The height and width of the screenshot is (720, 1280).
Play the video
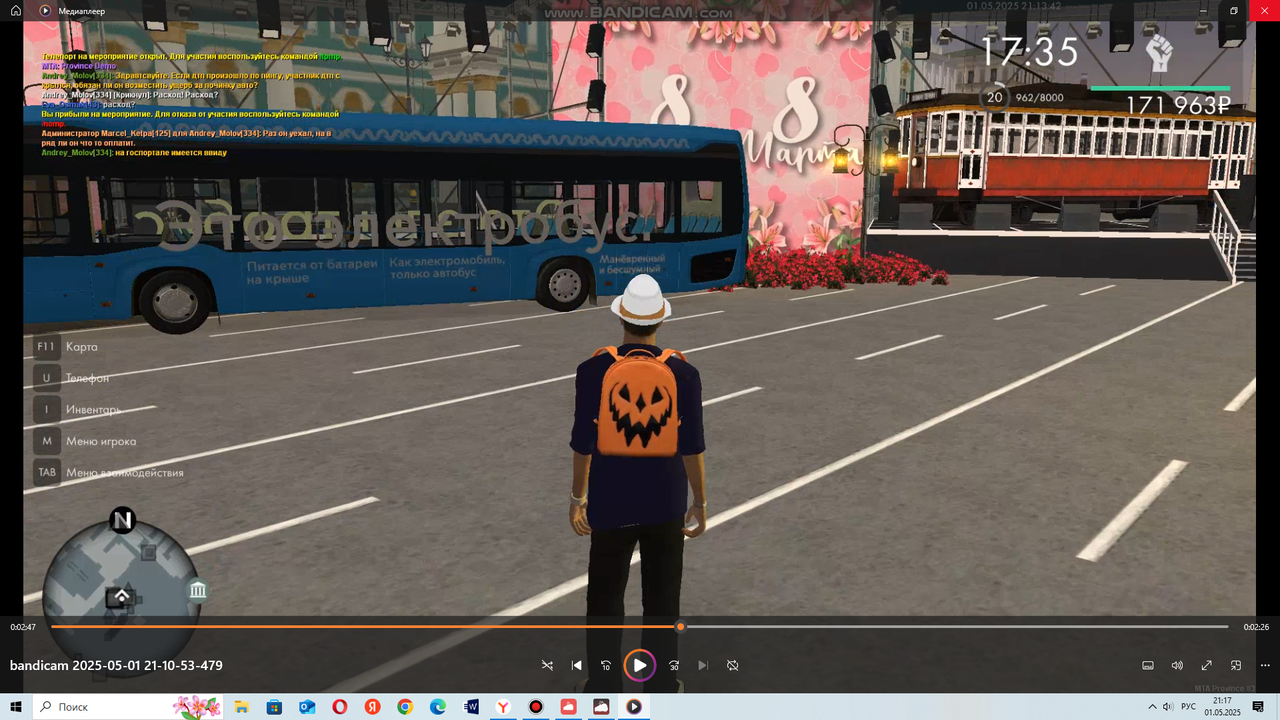point(640,665)
